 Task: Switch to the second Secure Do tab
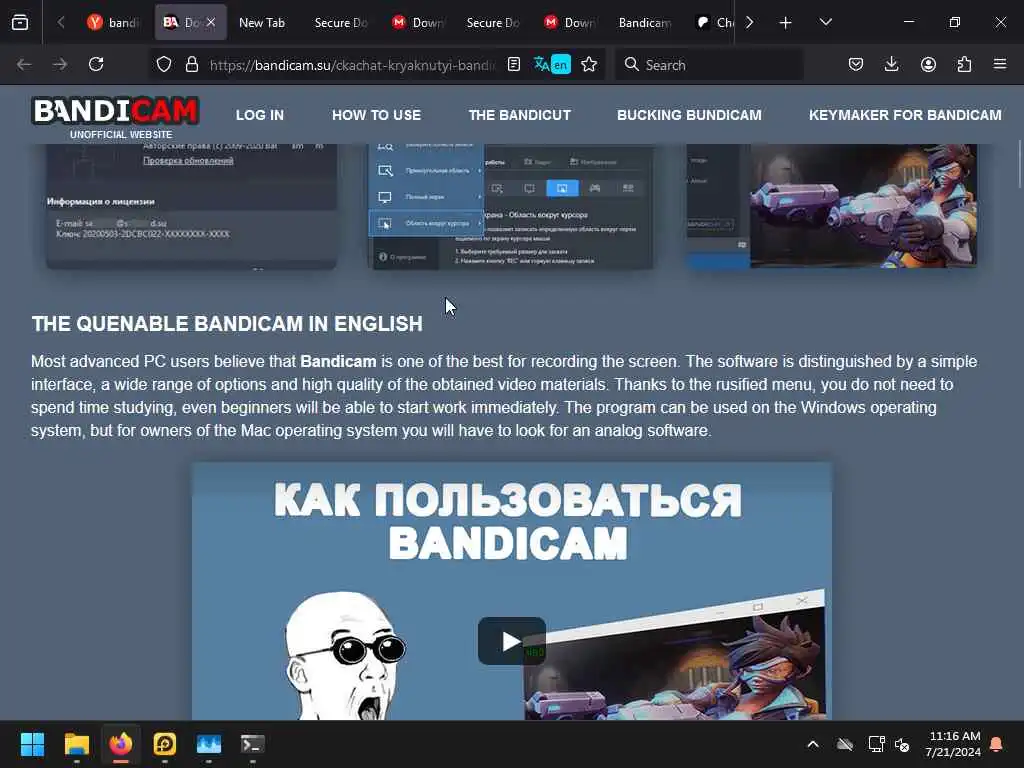coord(492,22)
